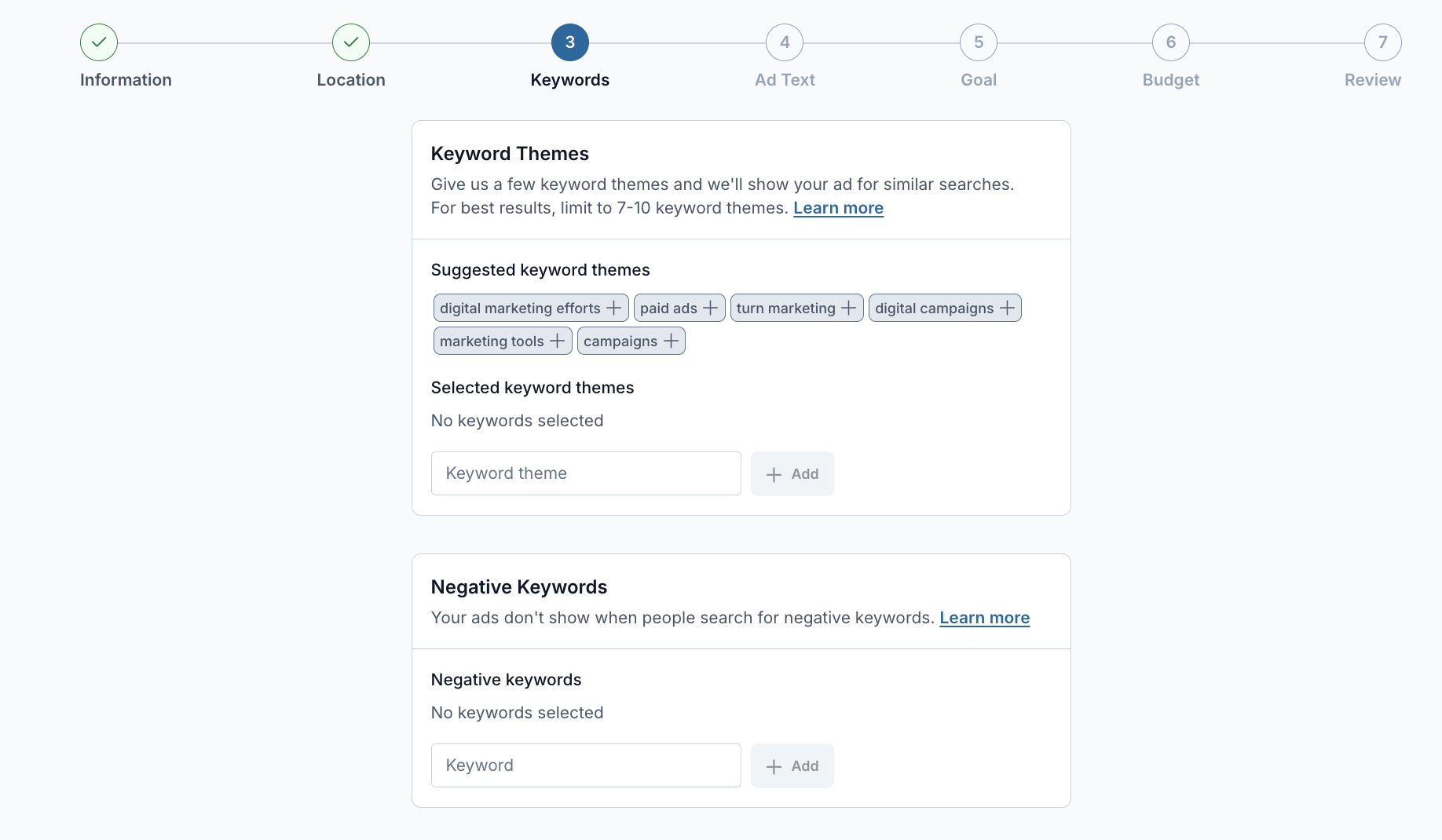Click into the negative Keyword input box

tap(586, 765)
